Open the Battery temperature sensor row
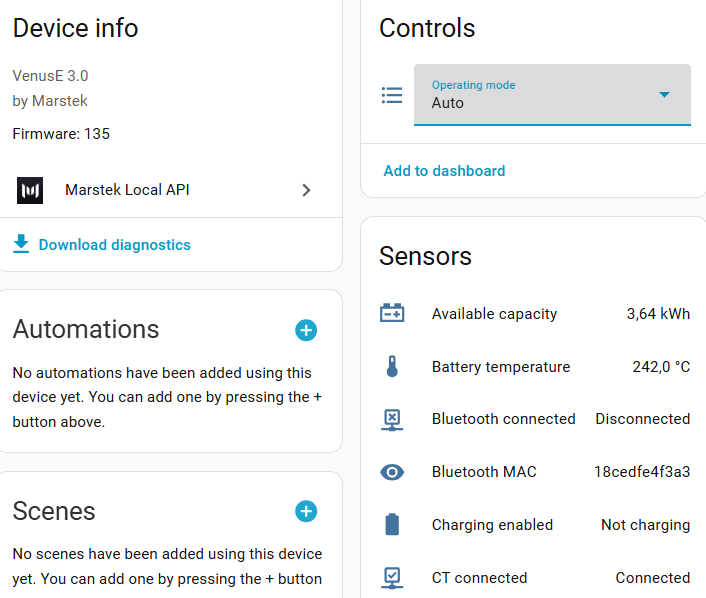The height and width of the screenshot is (598, 706). tap(501, 367)
